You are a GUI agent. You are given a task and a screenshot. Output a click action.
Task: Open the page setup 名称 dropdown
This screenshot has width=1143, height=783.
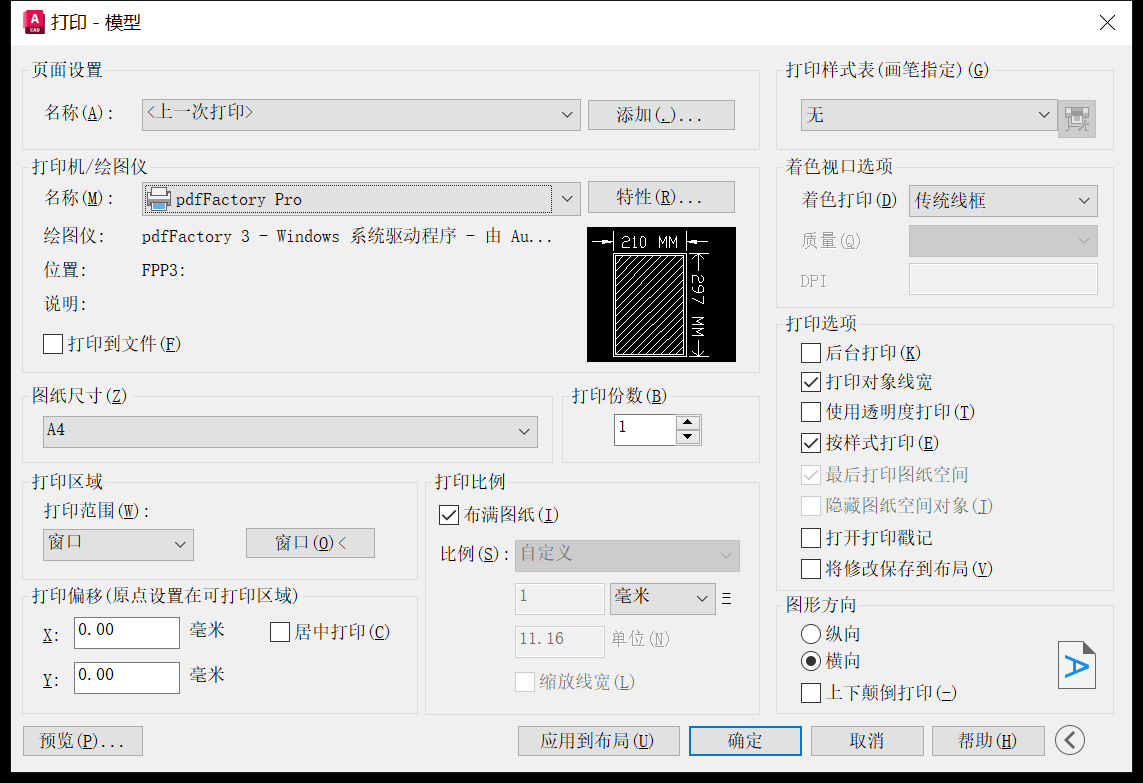[x=361, y=114]
